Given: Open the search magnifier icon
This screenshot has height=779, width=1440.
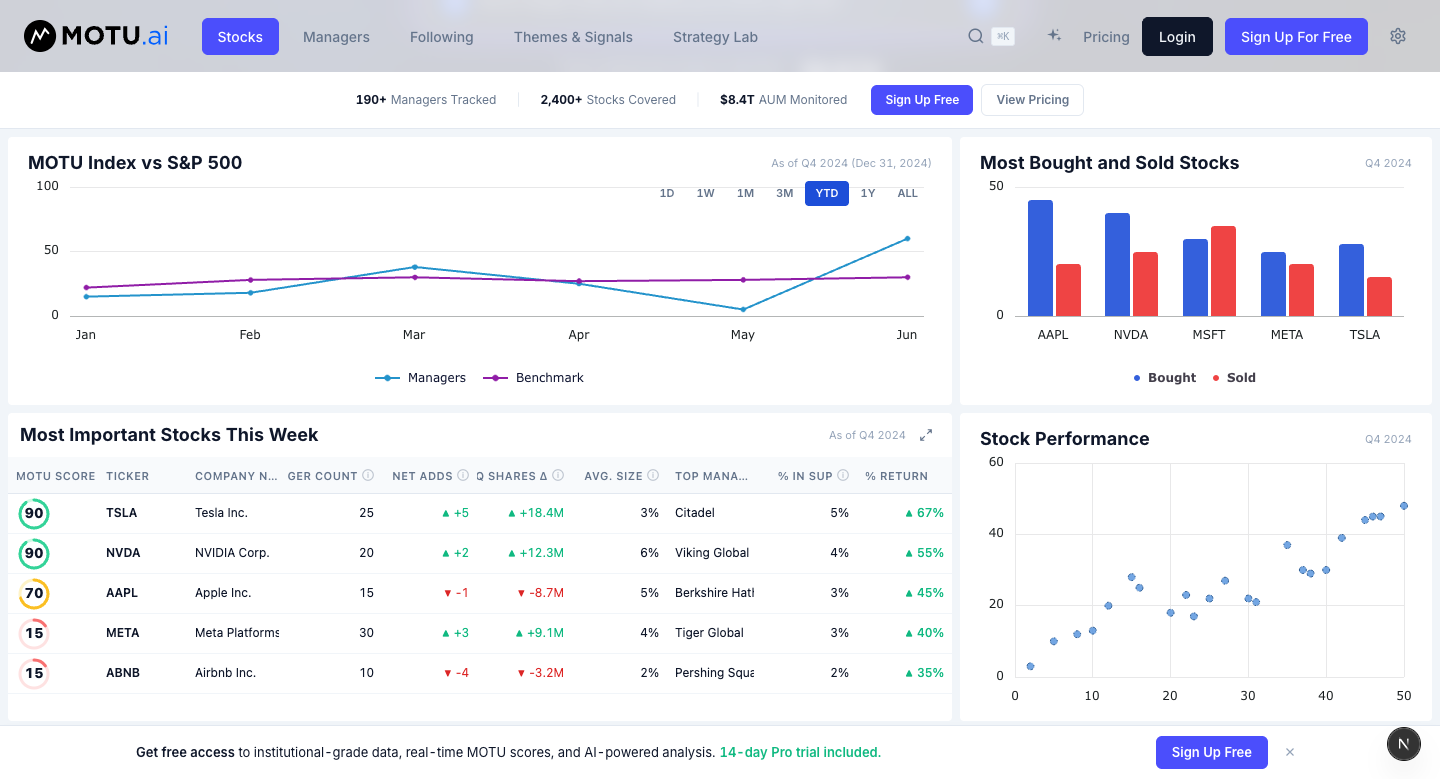Looking at the screenshot, I should (976, 36).
